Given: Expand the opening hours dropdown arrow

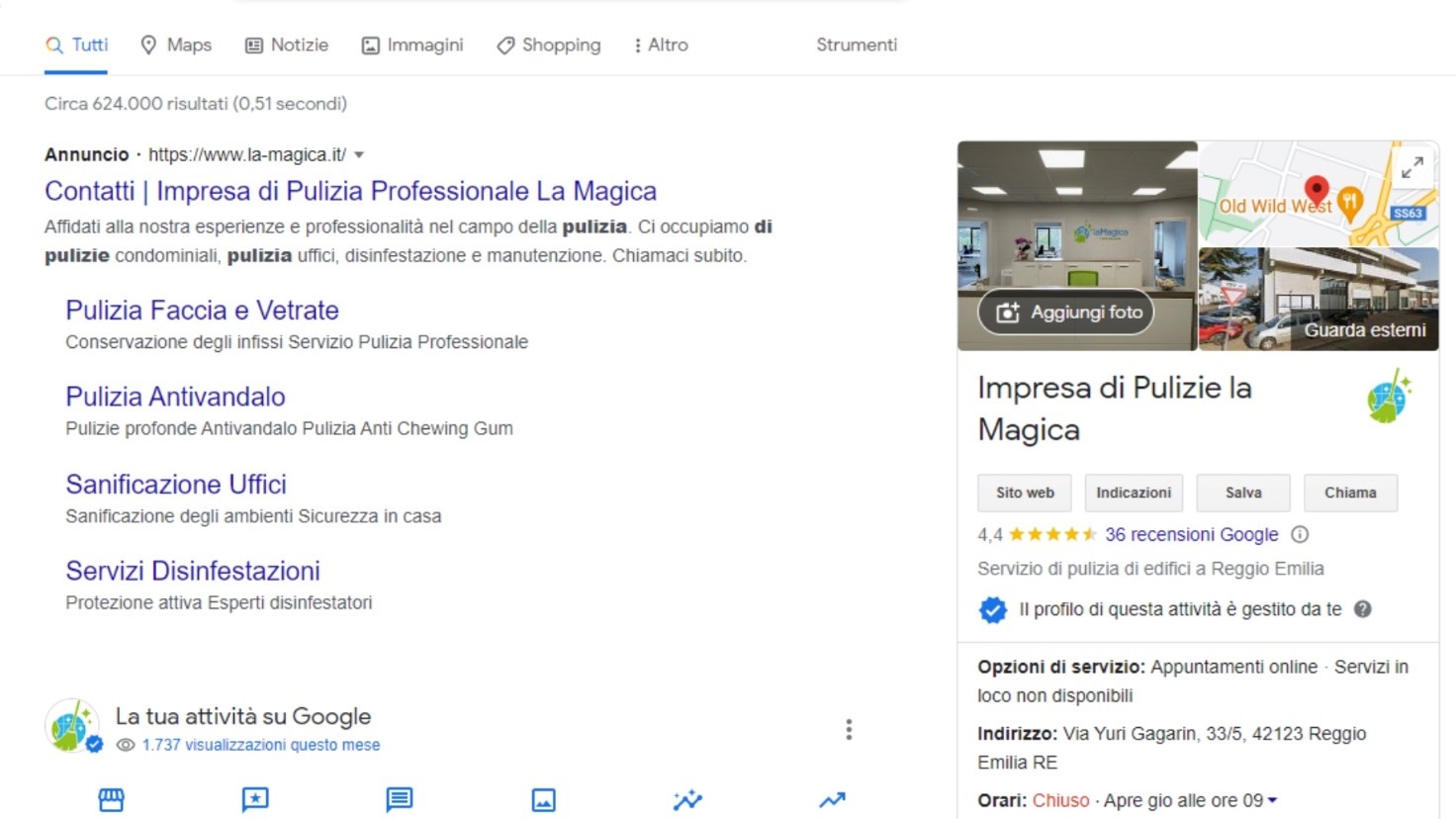Looking at the screenshot, I should (x=1272, y=800).
